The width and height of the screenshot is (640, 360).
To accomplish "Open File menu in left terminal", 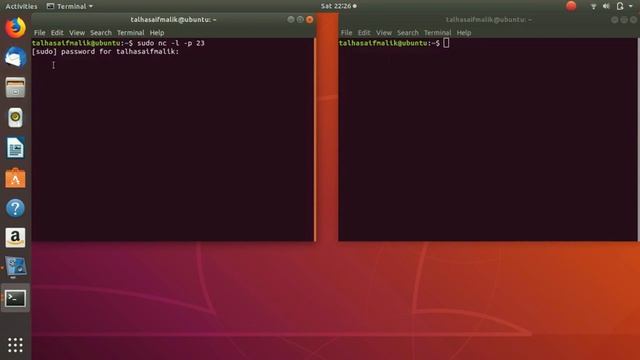I will [40, 33].
